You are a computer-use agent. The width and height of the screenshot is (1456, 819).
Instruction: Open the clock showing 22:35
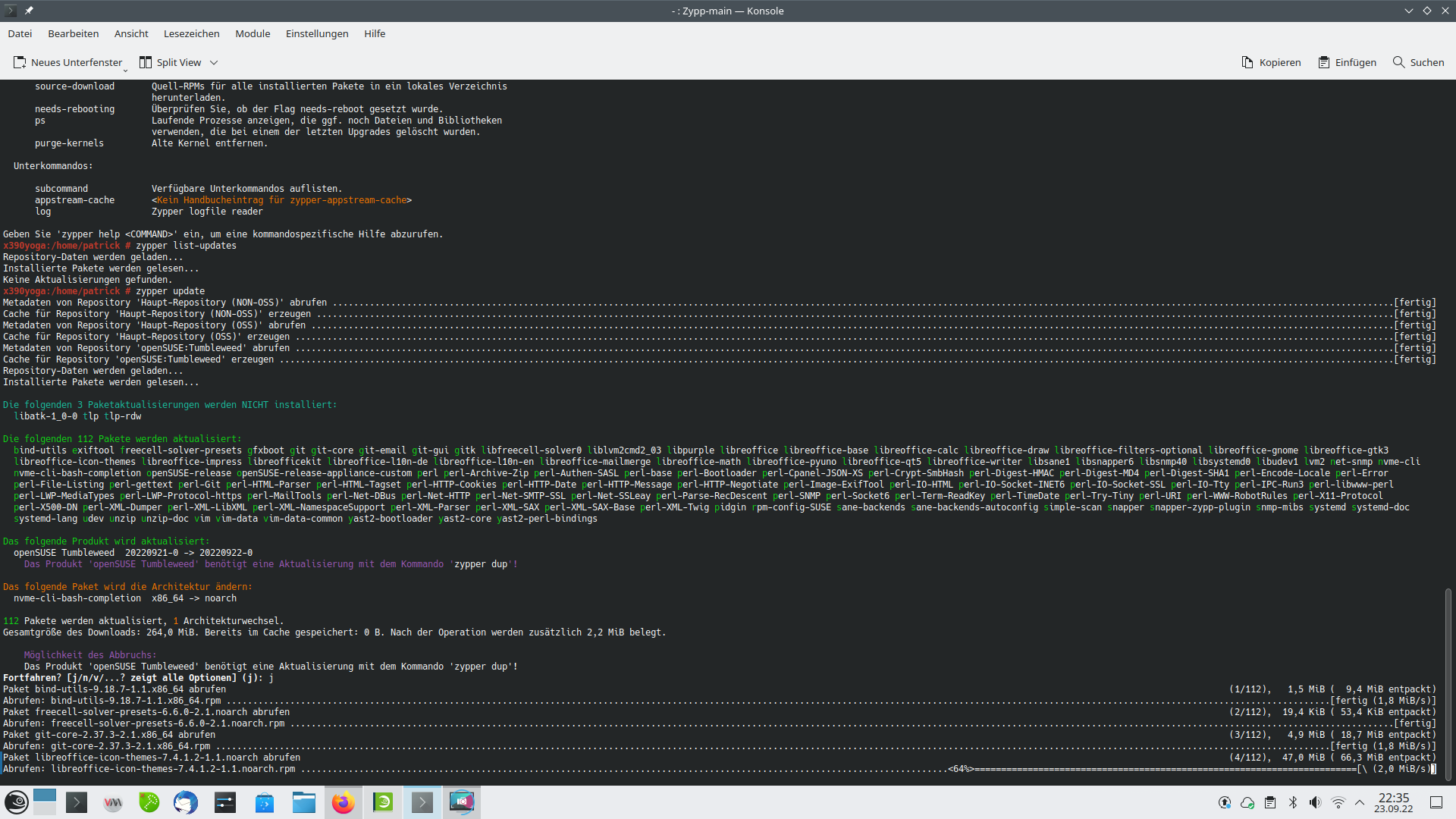click(1394, 802)
